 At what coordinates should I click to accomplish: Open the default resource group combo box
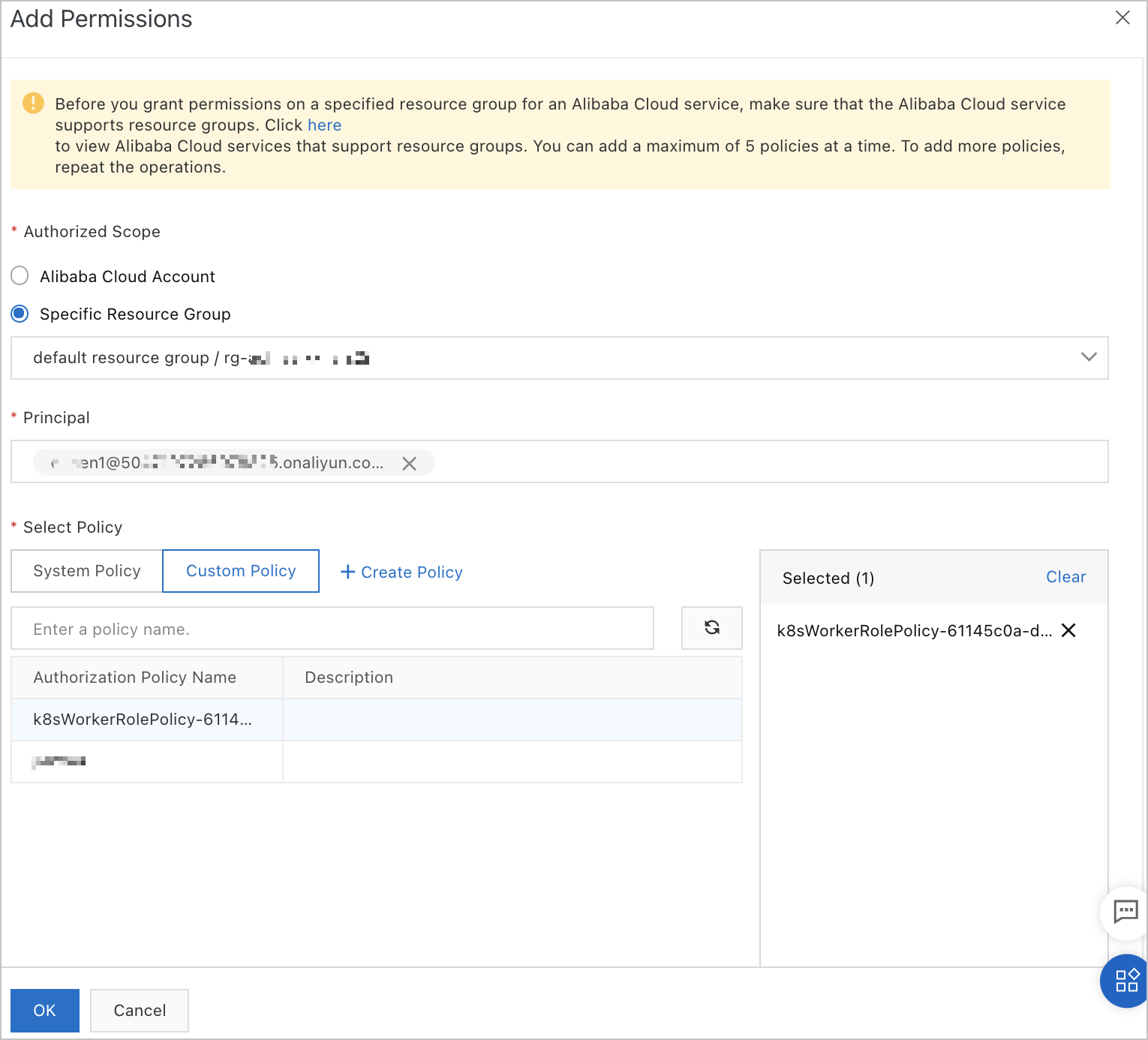(x=525, y=358)
